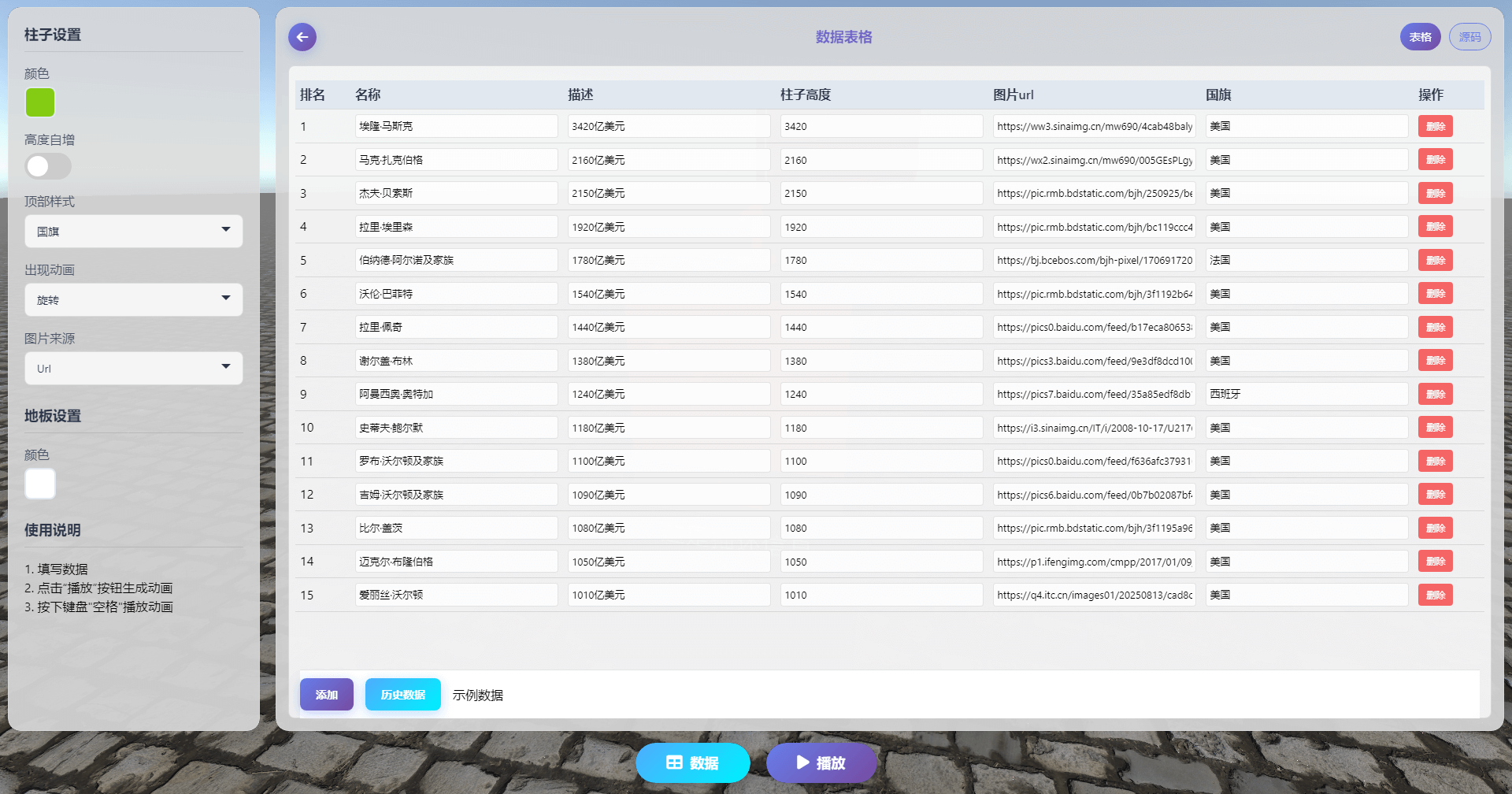Delete row 5 伯纳德·阿尔诺及家族
The width and height of the screenshot is (1512, 794).
coord(1435,260)
